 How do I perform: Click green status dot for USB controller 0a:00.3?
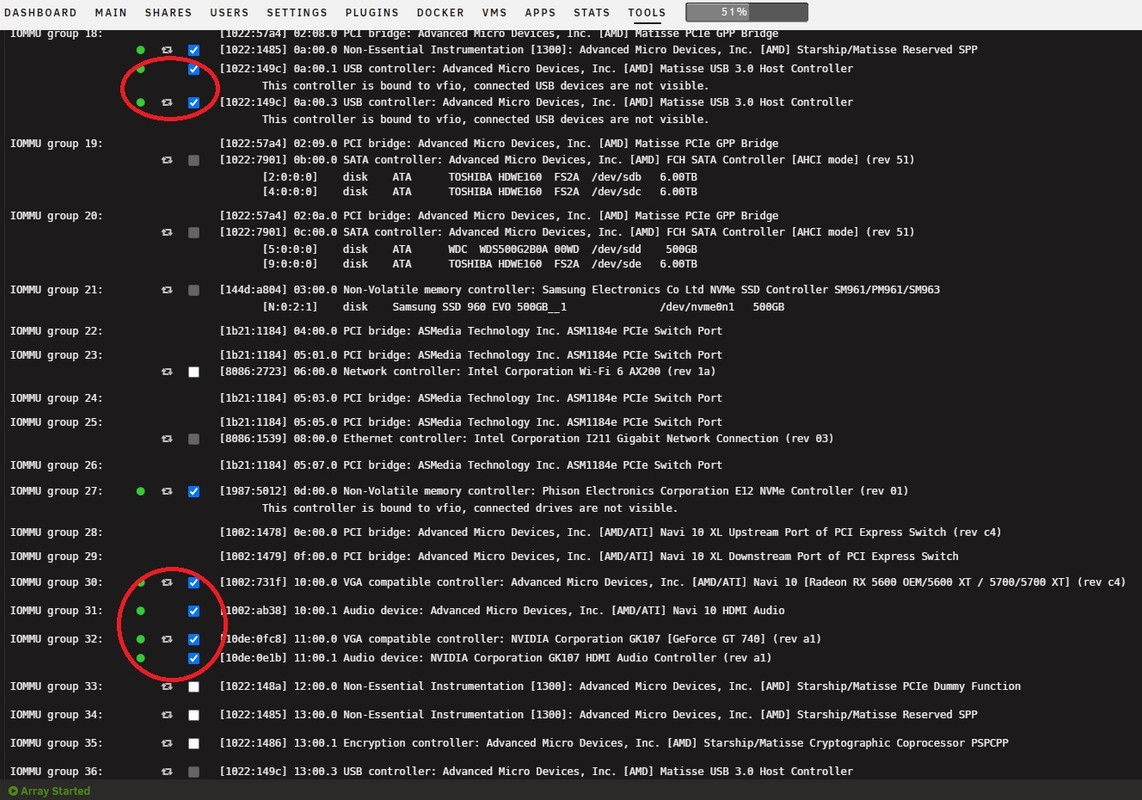(141, 103)
